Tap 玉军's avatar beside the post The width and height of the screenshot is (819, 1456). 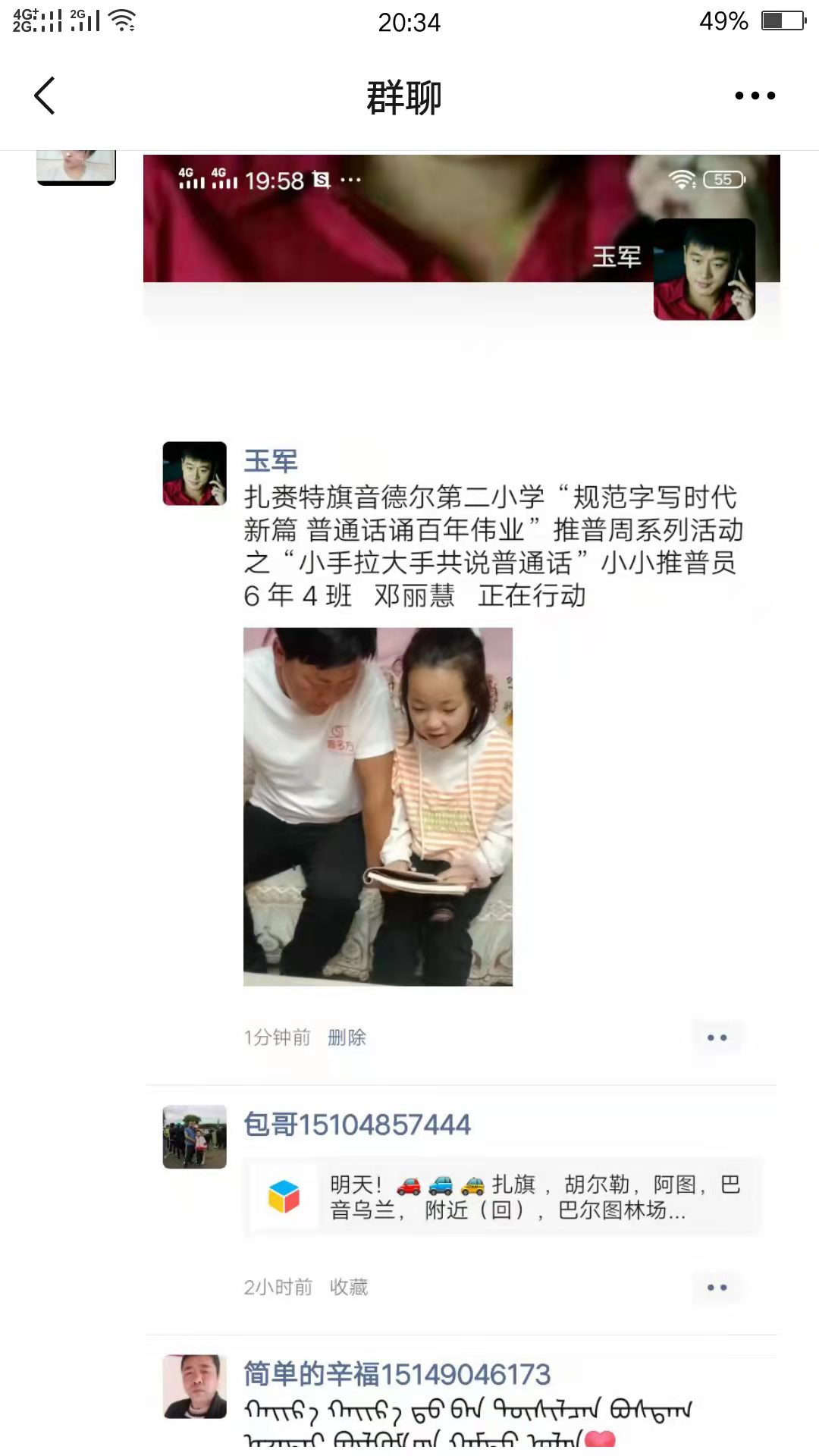pos(195,473)
